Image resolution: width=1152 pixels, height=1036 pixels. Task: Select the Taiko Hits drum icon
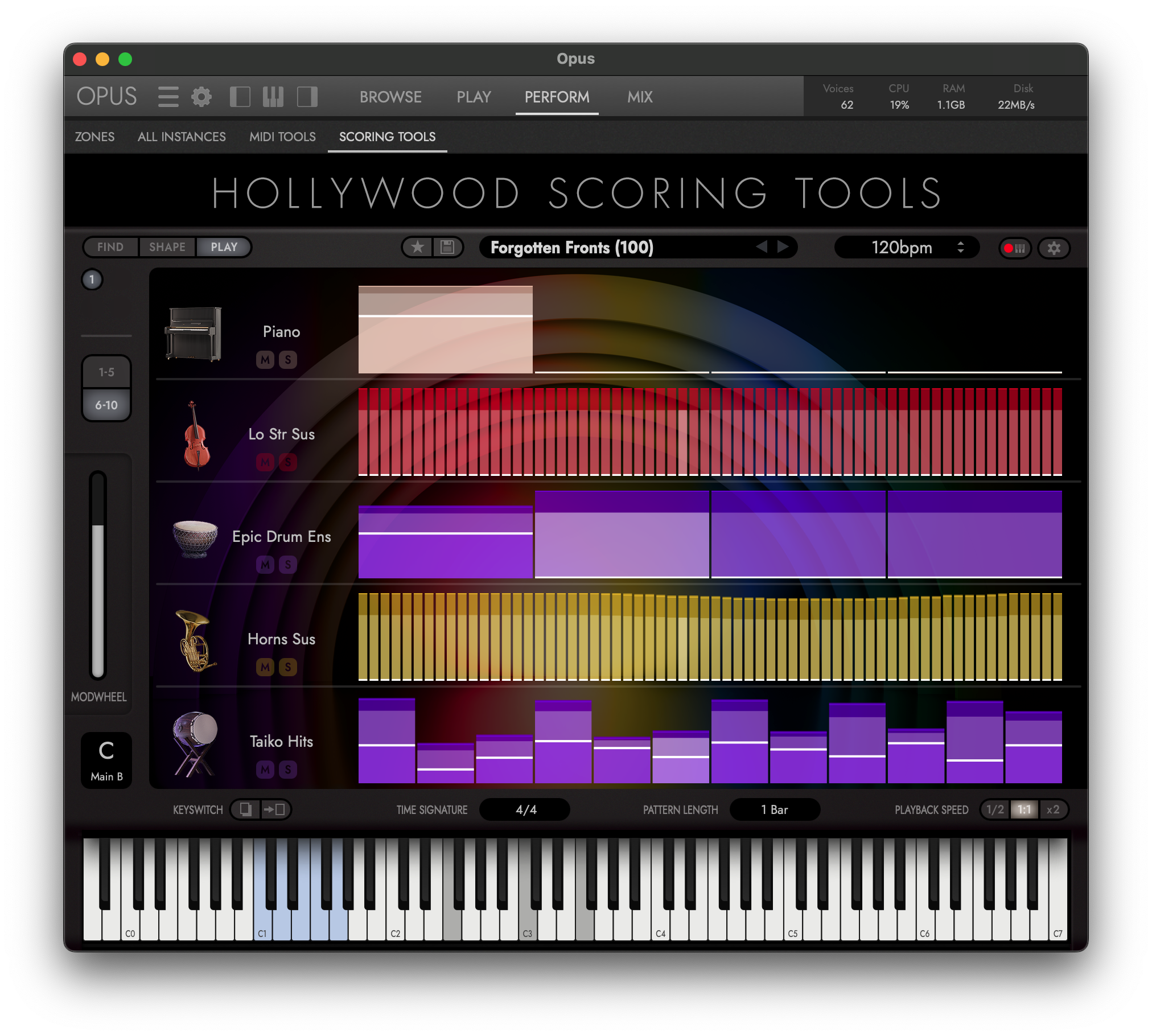pos(195,743)
